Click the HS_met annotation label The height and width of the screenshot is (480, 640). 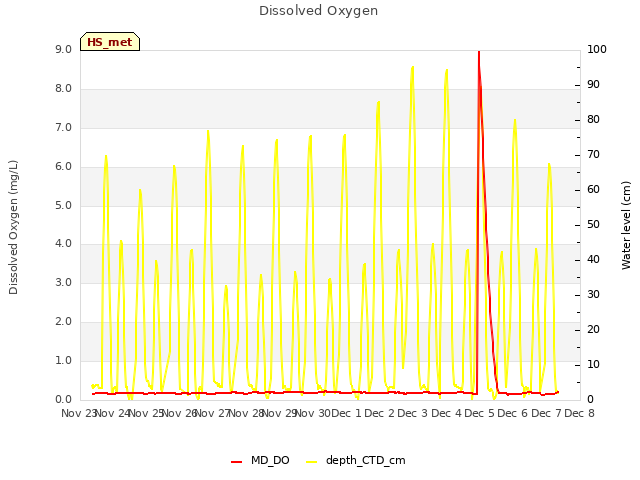tap(110, 42)
